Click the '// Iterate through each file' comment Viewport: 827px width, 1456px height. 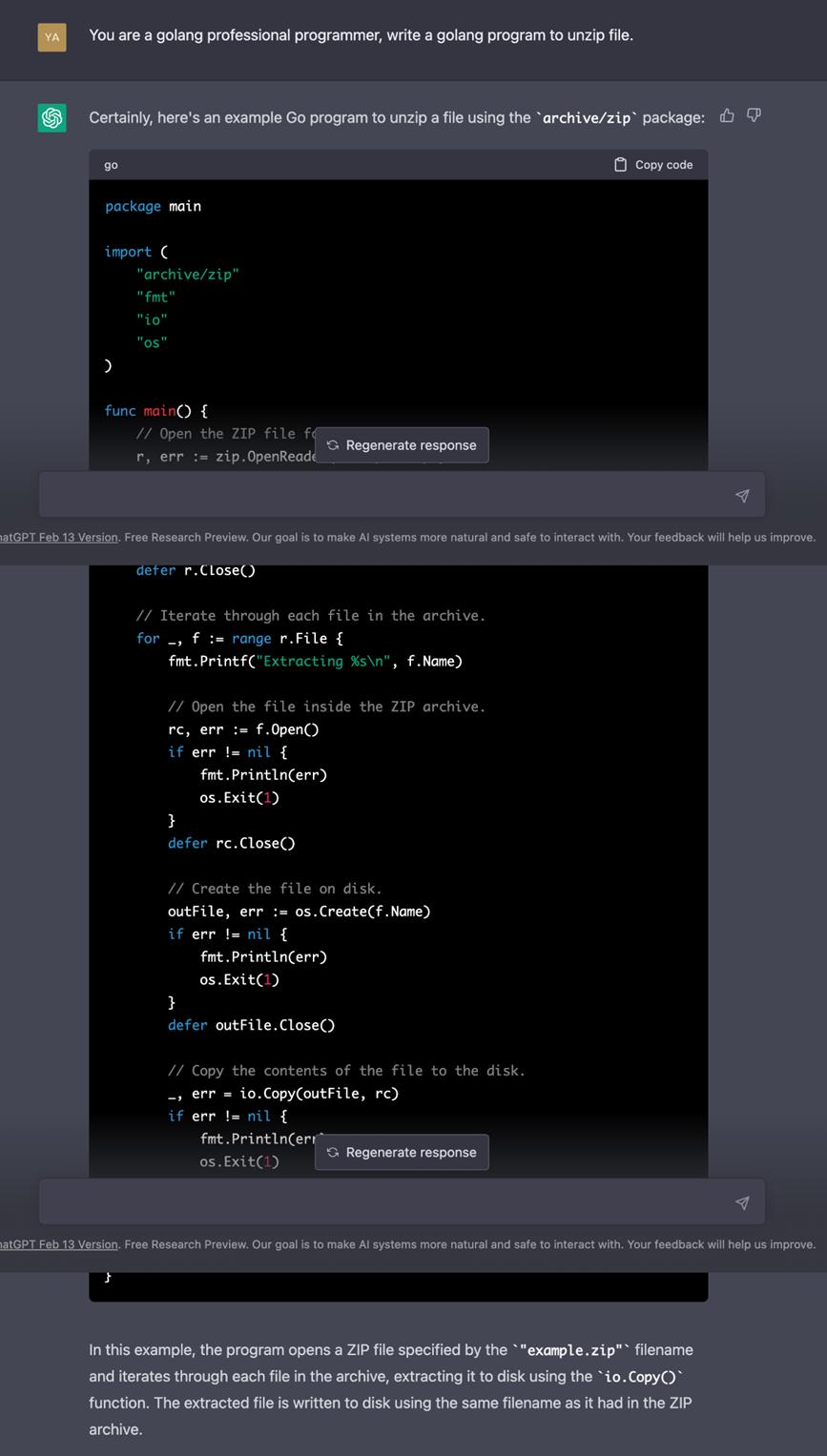[311, 616]
